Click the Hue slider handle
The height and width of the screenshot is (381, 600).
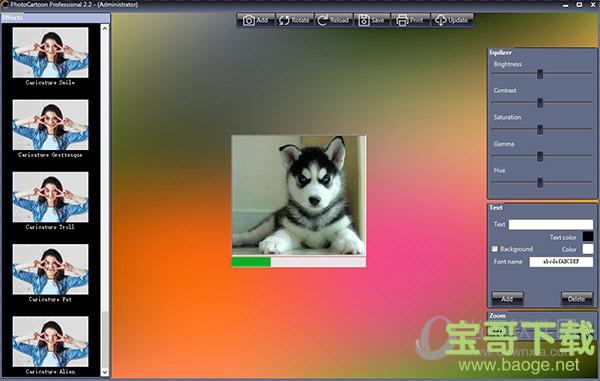(540, 182)
